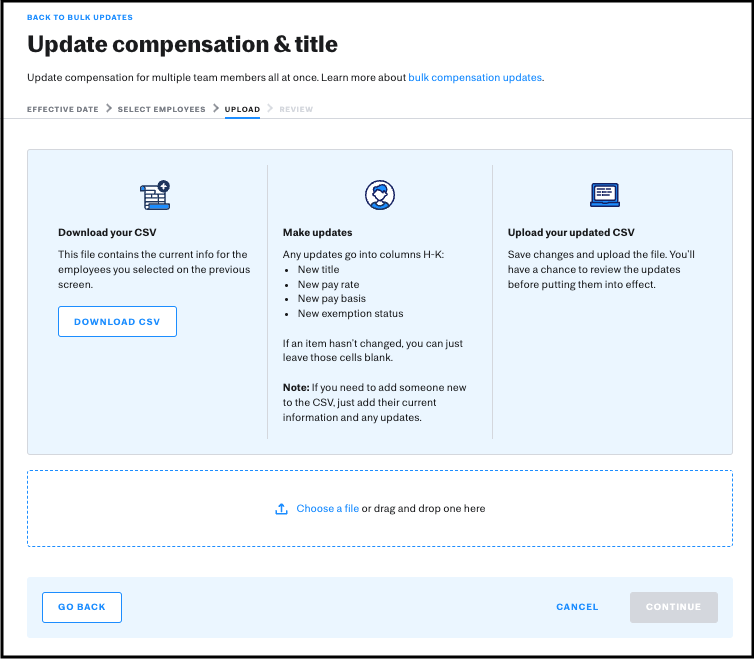Screen dimensions: 754x659
Task: Click the laptop icon above Upload your updated CSV
Action: coord(605,195)
